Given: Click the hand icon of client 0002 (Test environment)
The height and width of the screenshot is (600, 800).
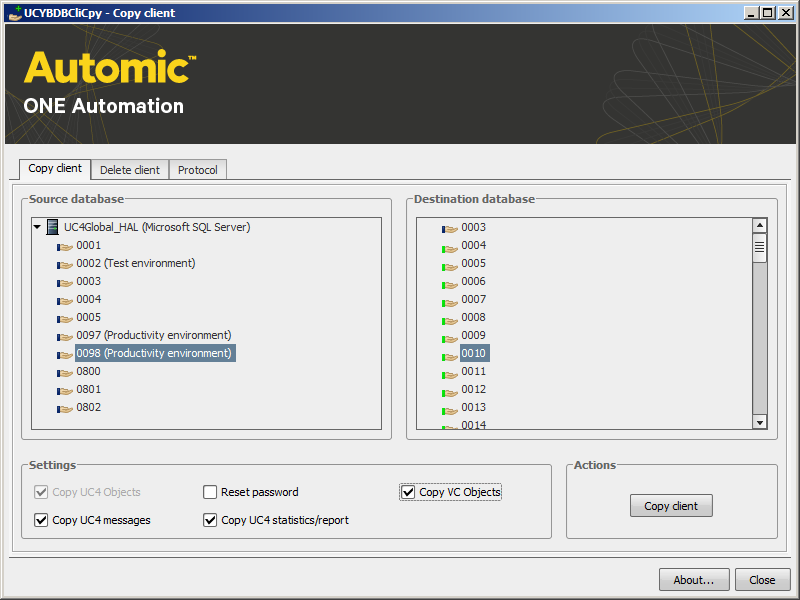Looking at the screenshot, I should coord(65,265).
